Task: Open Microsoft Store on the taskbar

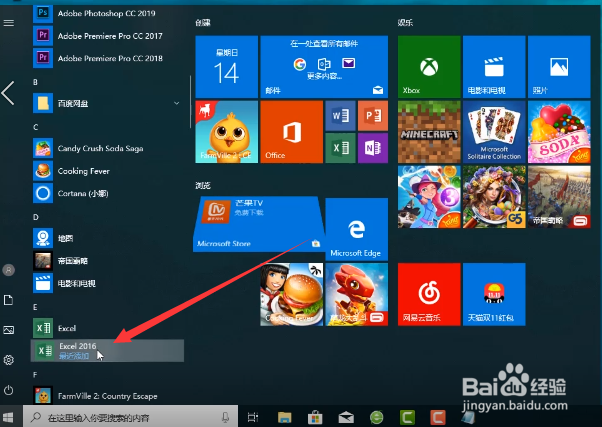Action: (315, 417)
